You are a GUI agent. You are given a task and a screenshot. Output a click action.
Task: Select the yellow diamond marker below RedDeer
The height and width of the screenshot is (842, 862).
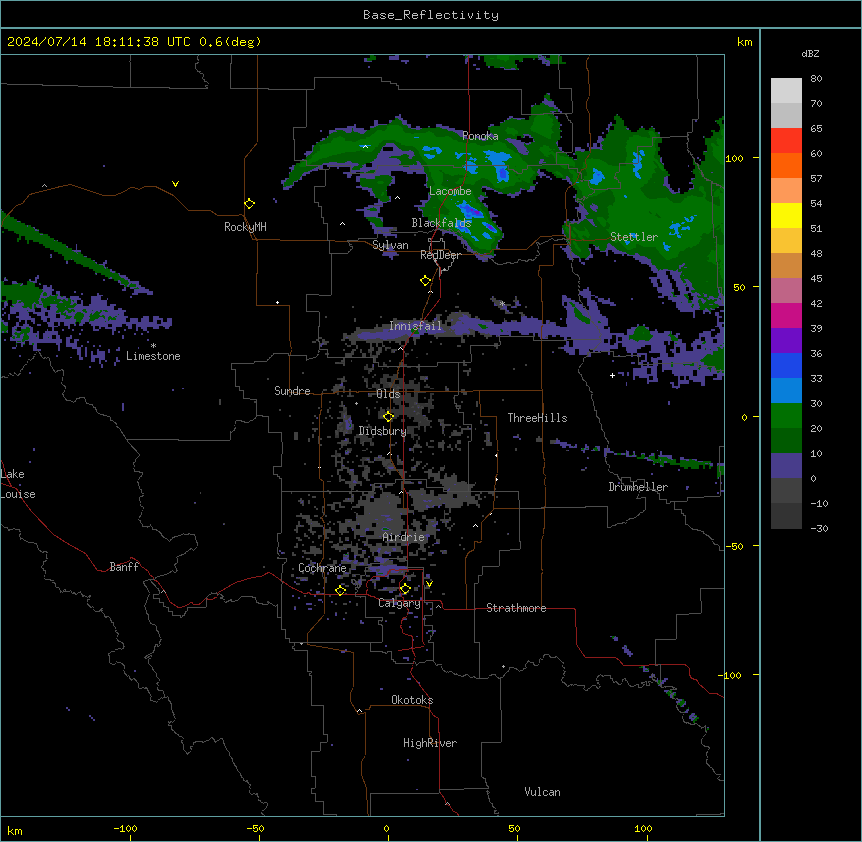[426, 281]
